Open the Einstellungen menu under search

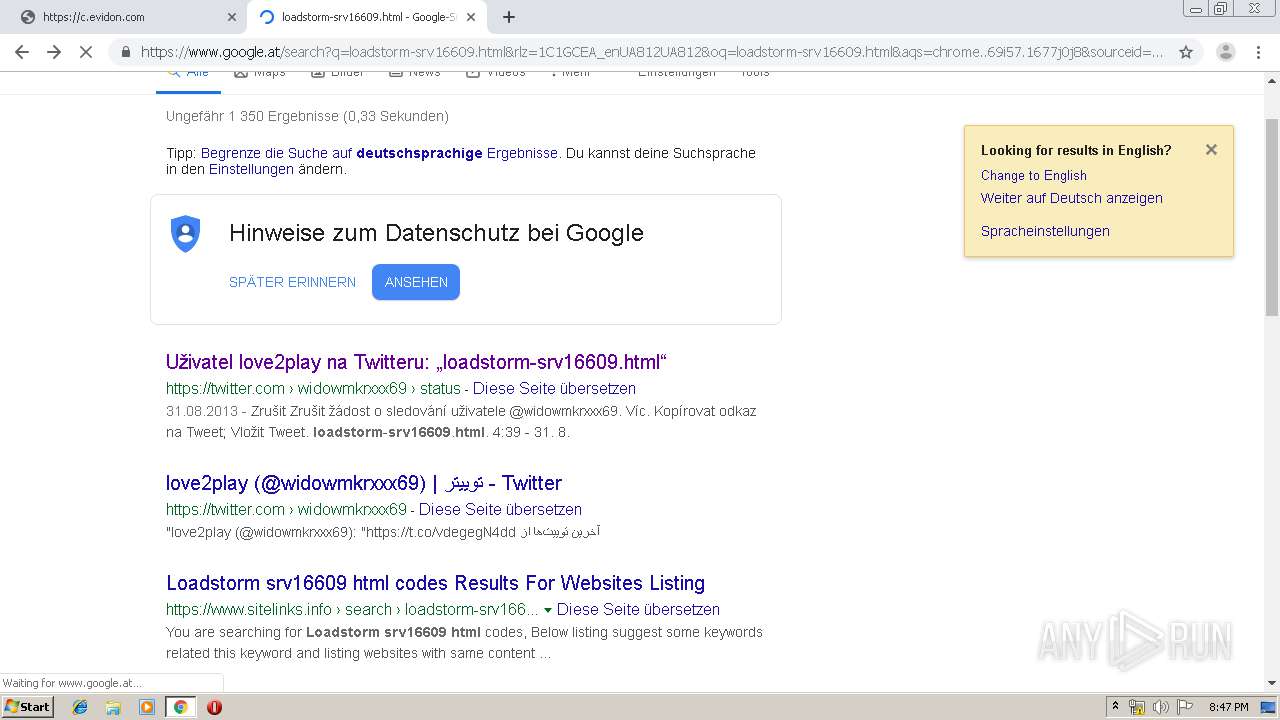click(677, 73)
